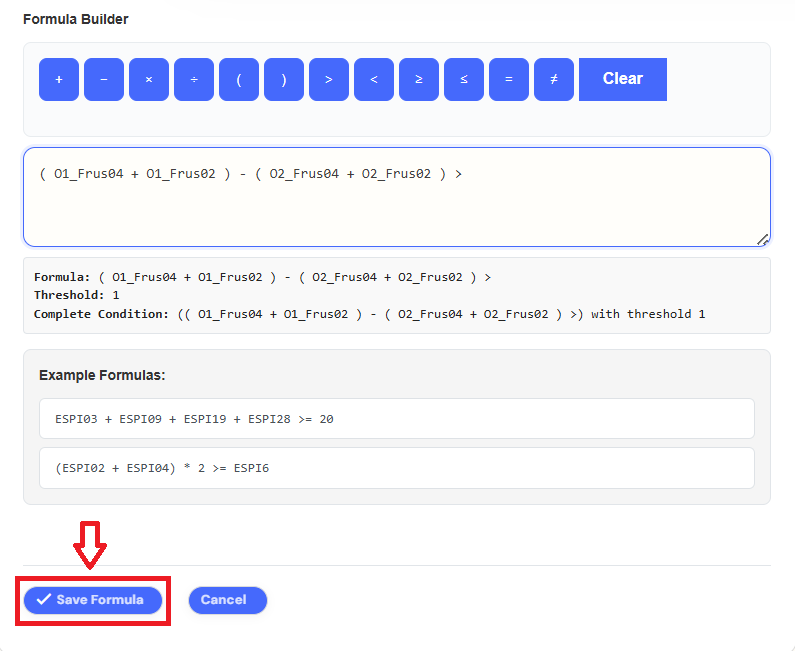The width and height of the screenshot is (795, 651).
Task: Add a closing parenthesis
Action: pos(284,79)
